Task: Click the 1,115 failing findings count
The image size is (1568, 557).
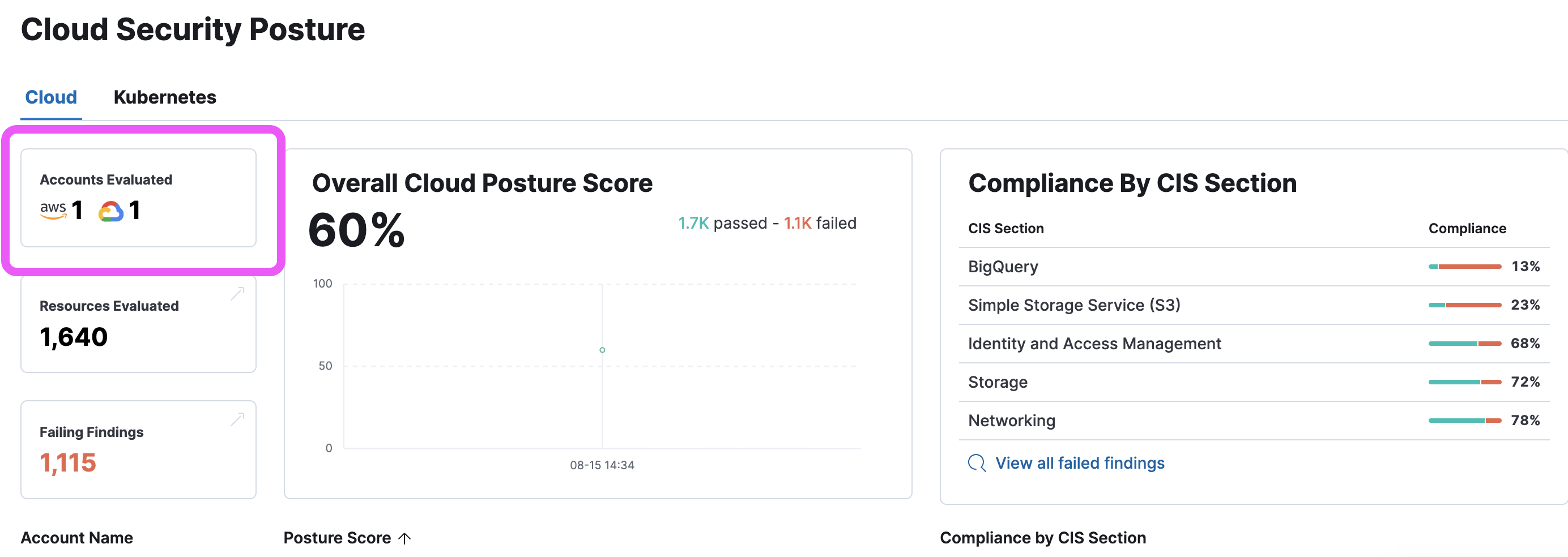Action: (x=67, y=462)
